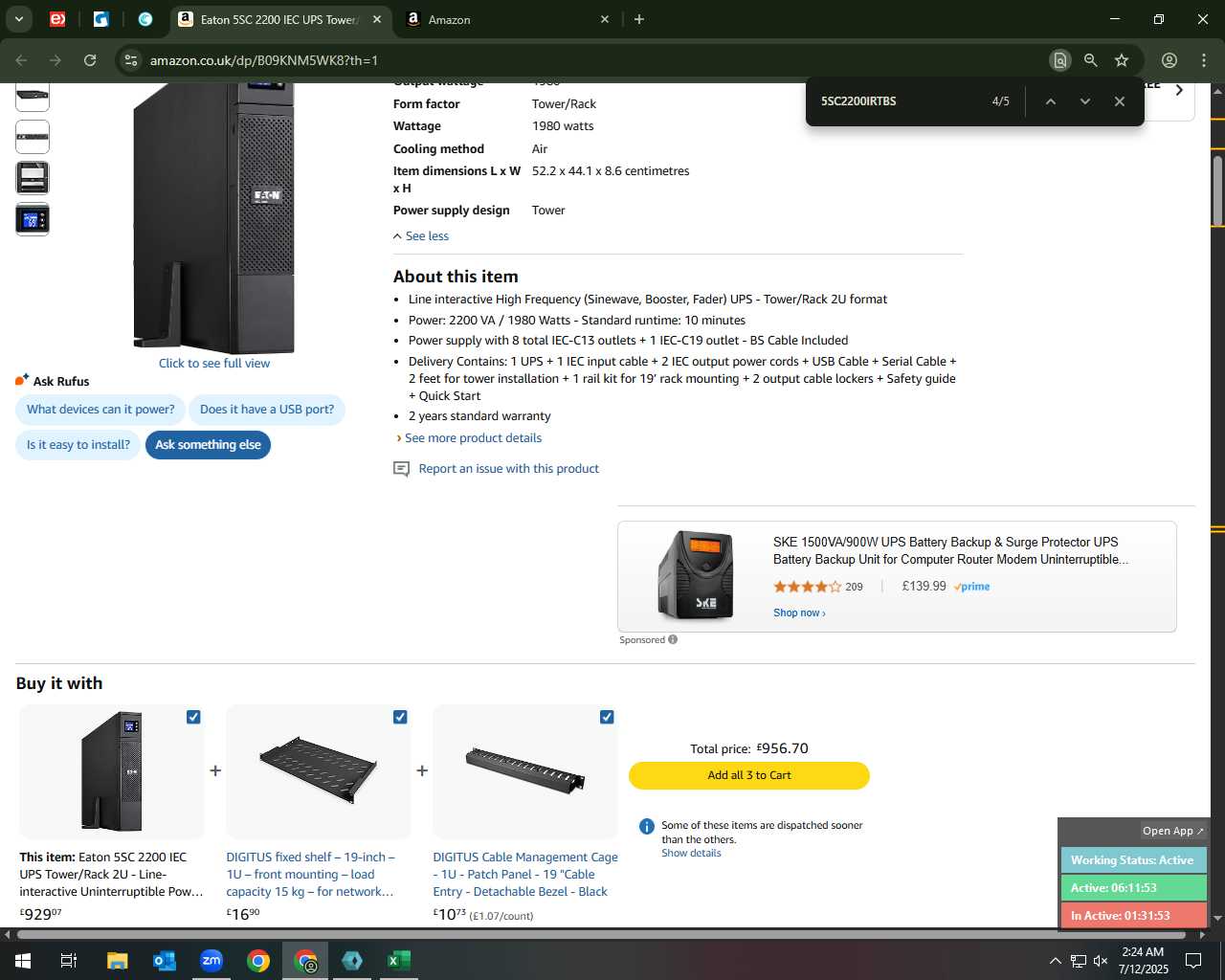Switch to third pinned tab
The height and width of the screenshot is (980, 1225).
tap(145, 19)
